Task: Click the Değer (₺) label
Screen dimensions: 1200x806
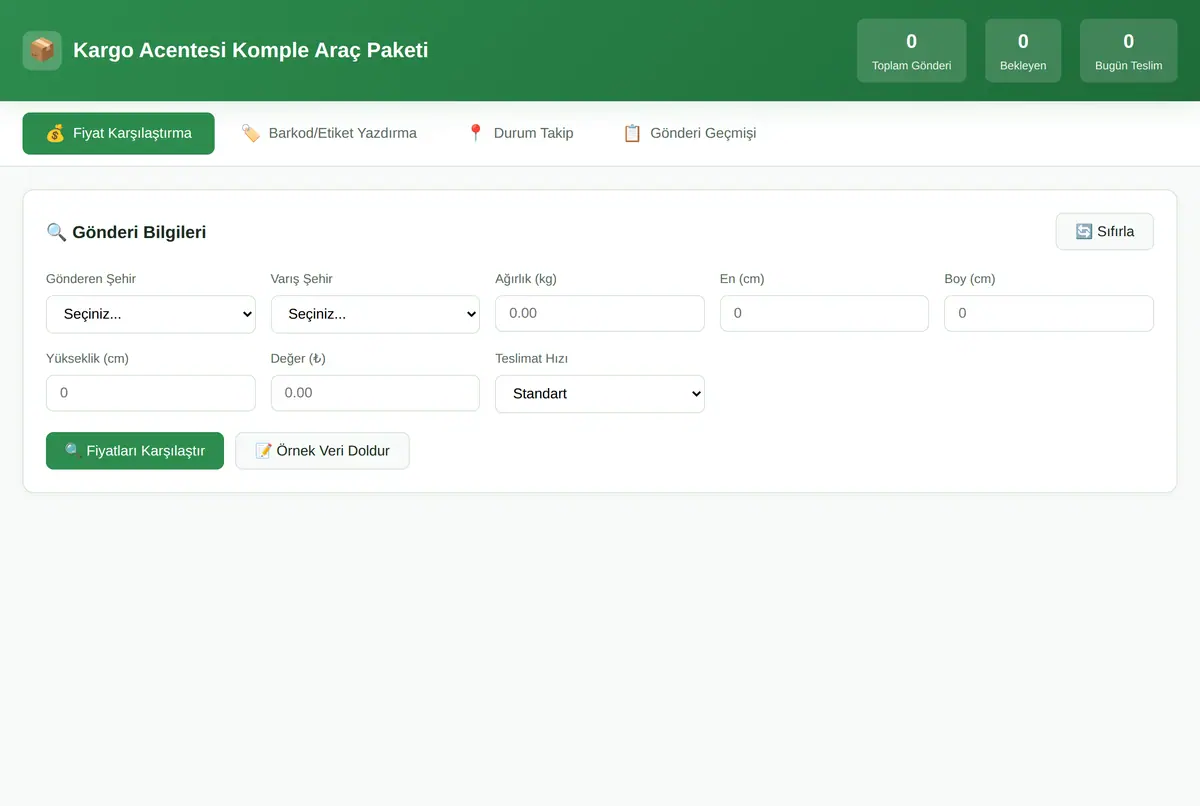Action: tap(299, 358)
